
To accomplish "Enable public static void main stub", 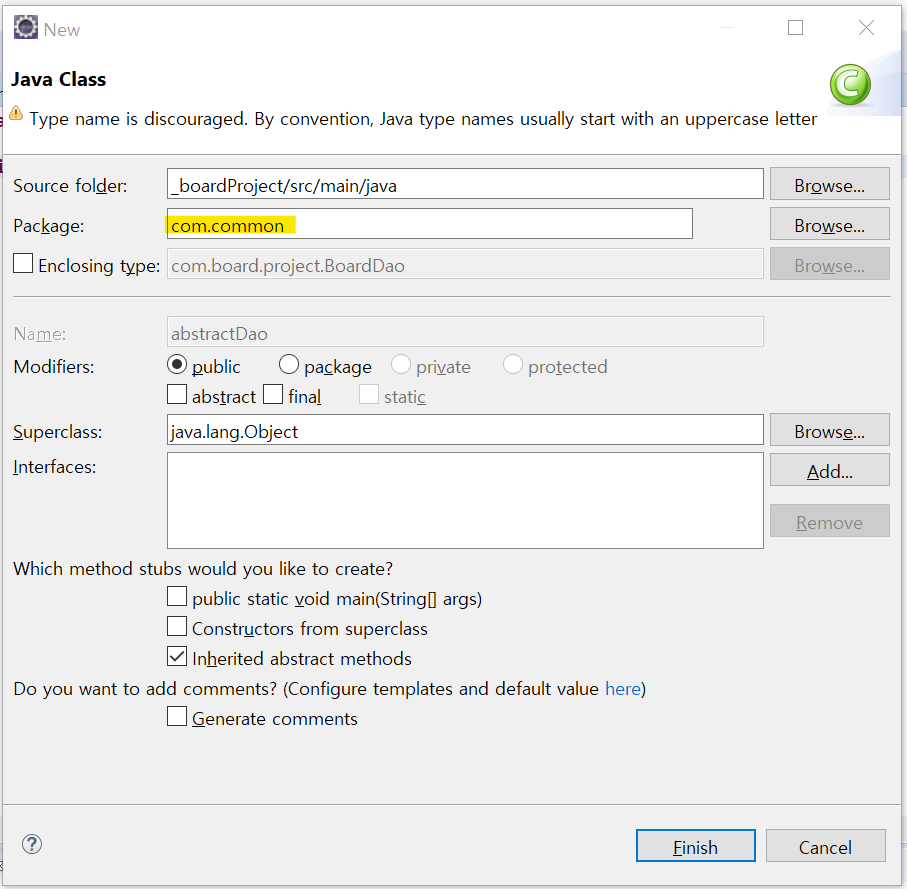I will pos(177,596).
